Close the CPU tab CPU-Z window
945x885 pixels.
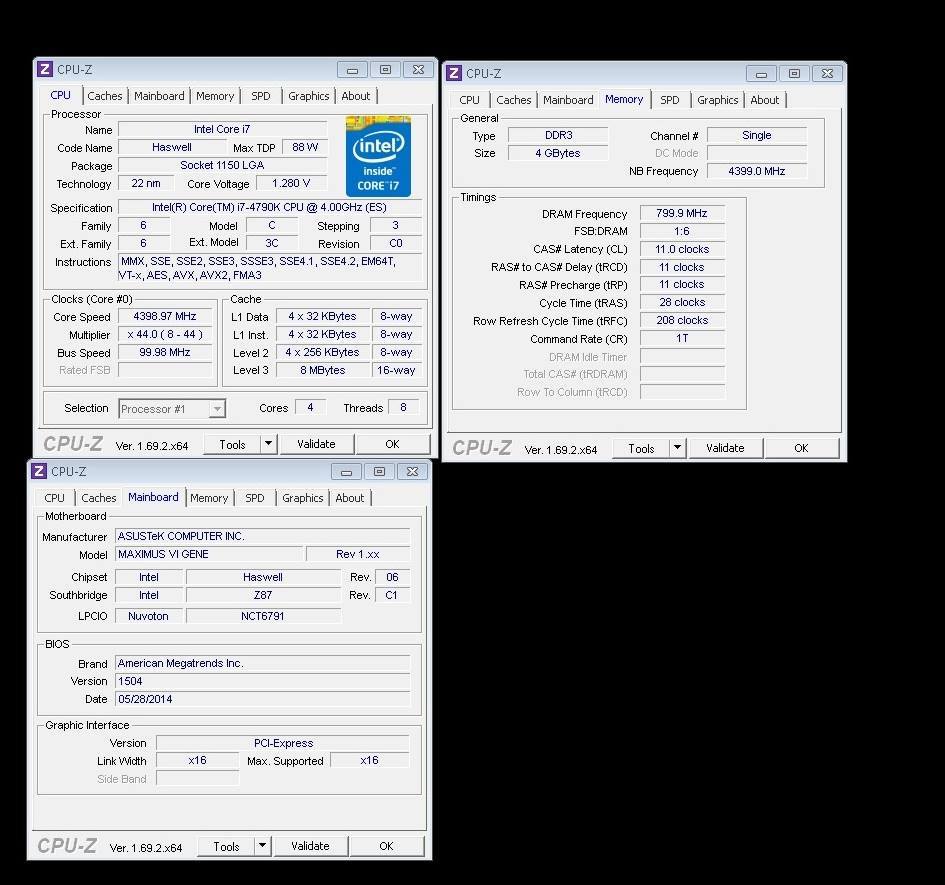coord(418,70)
